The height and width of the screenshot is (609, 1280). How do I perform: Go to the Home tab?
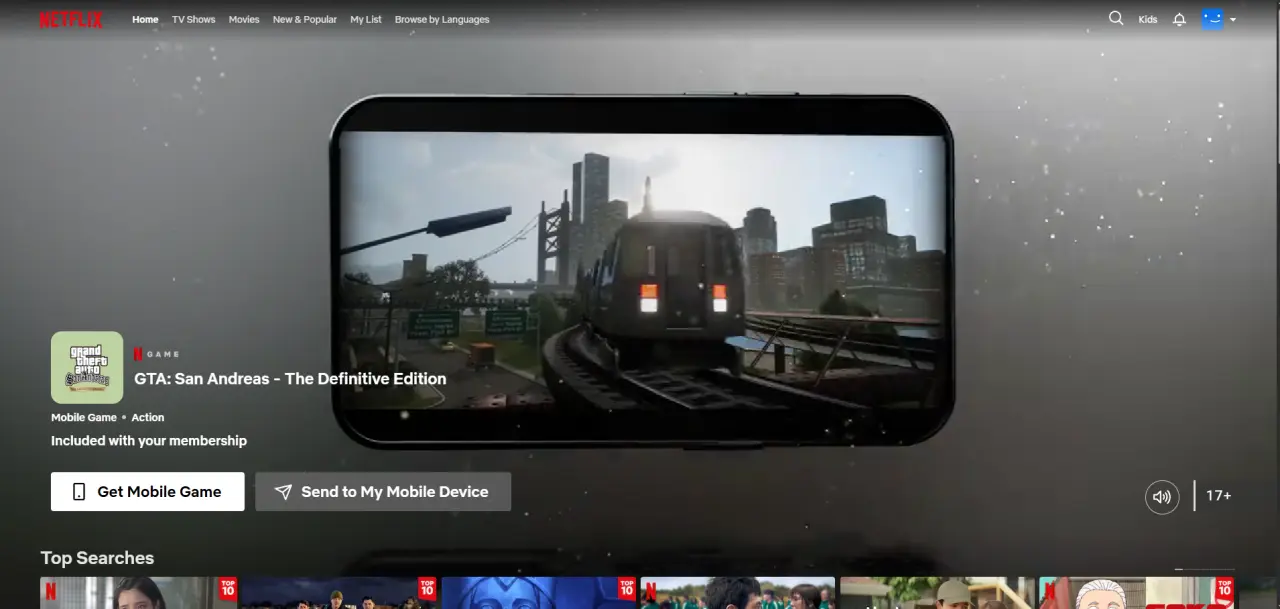coord(145,19)
